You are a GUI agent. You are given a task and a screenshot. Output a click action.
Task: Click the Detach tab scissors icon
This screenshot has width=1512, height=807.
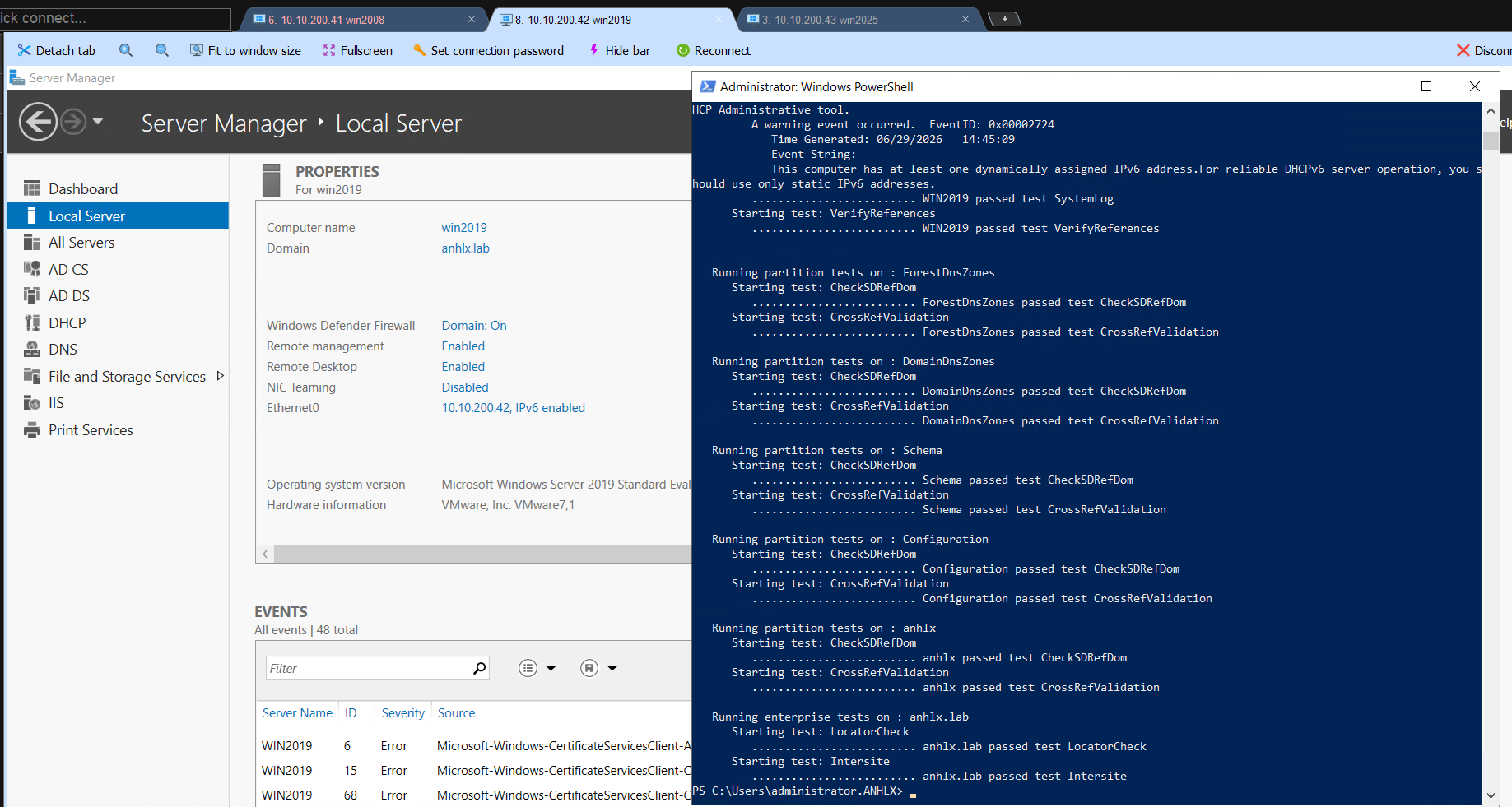point(24,50)
